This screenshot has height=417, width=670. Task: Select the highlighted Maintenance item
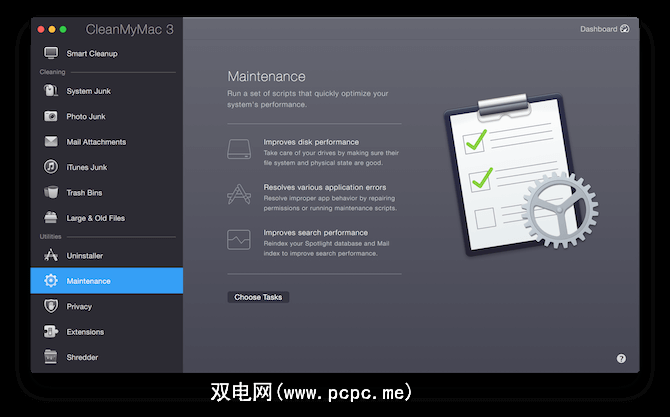tap(107, 281)
